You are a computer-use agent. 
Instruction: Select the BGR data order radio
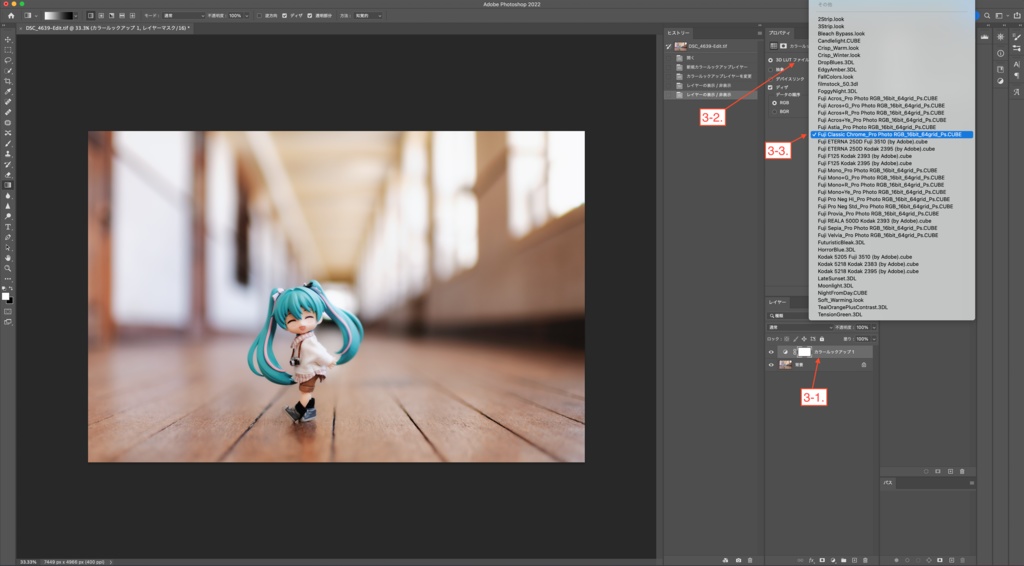click(x=775, y=112)
